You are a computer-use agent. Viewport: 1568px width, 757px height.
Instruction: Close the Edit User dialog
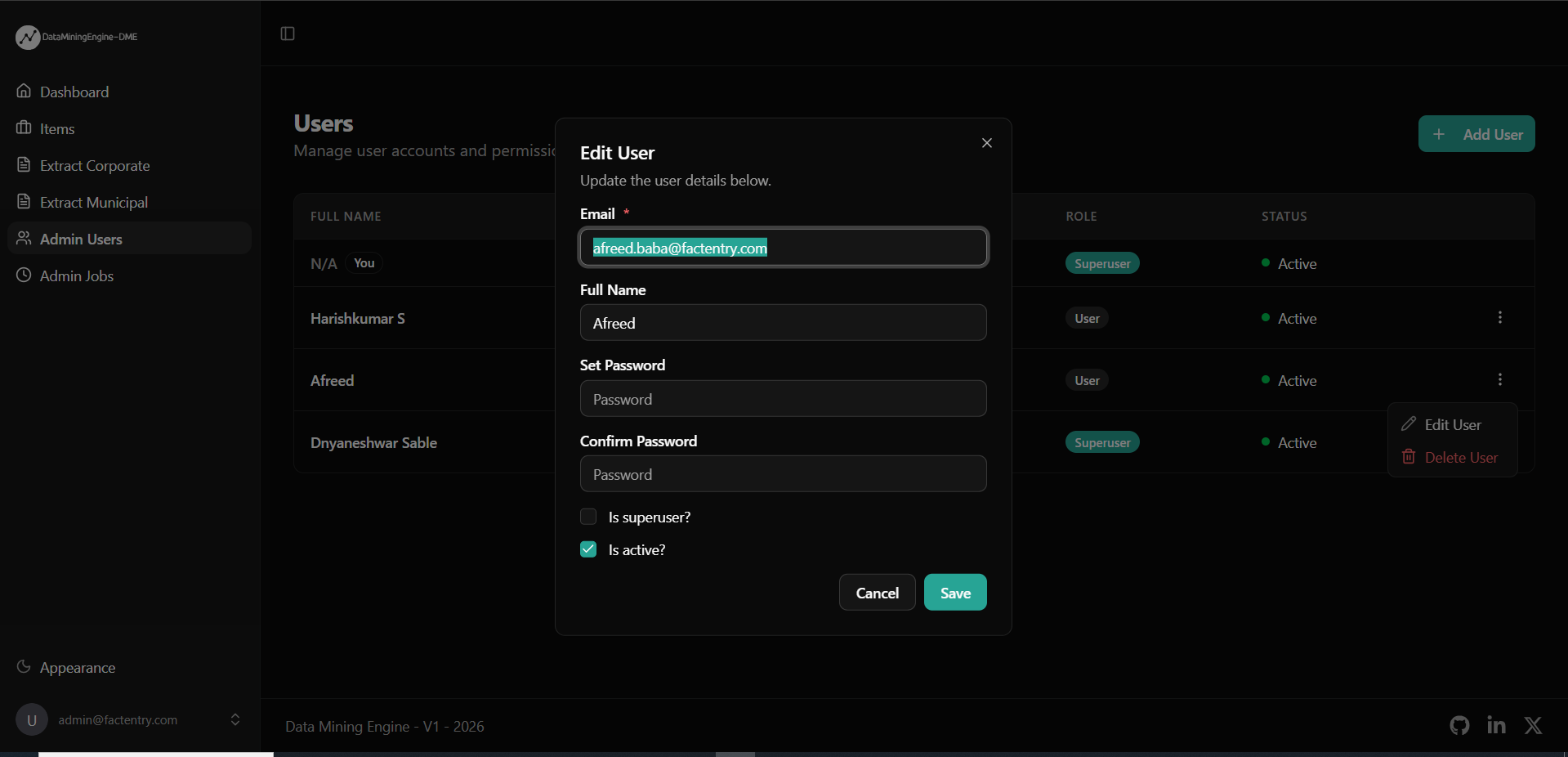coord(987,143)
